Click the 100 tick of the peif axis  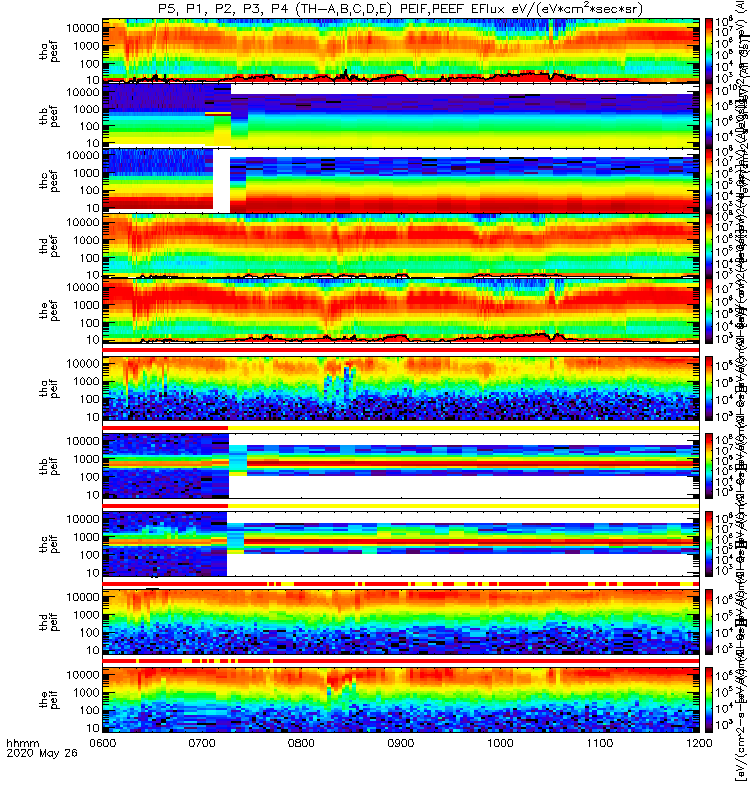coord(89,710)
